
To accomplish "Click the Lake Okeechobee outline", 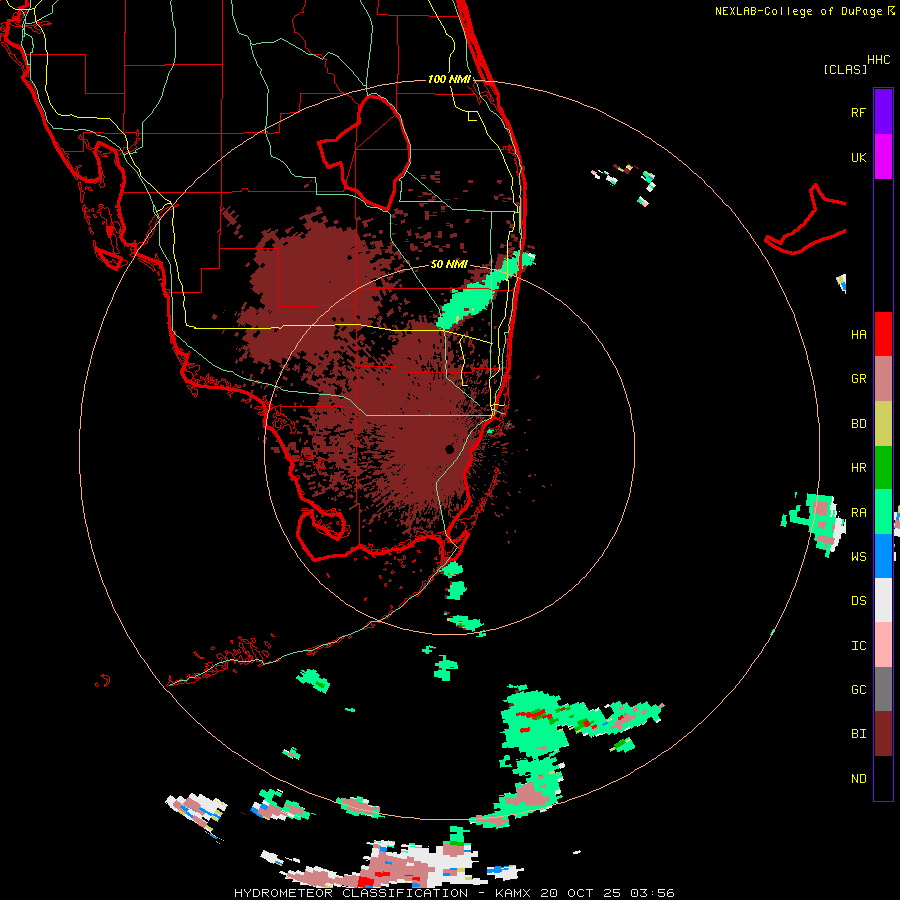I will click(x=365, y=153).
